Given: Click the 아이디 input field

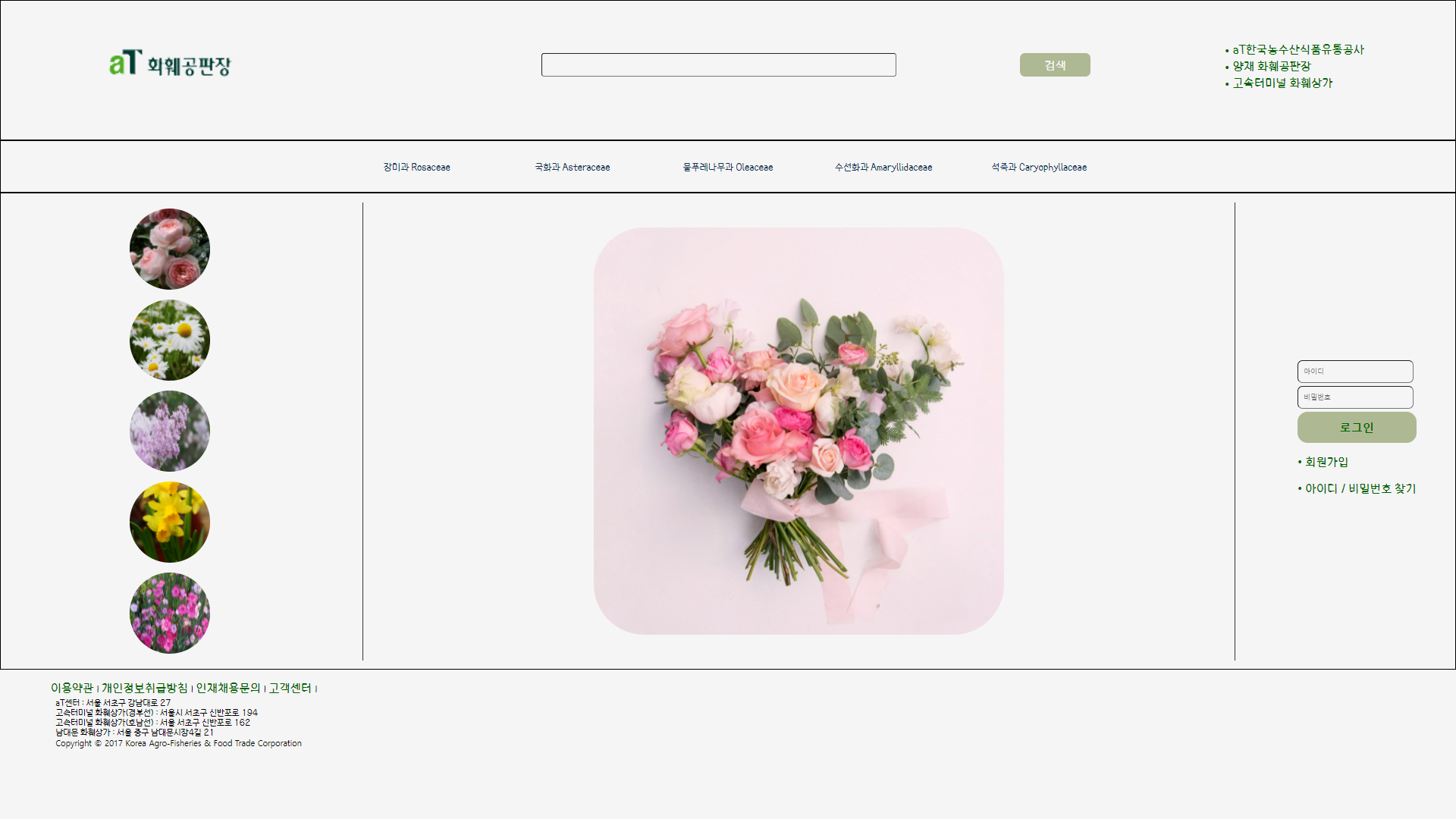Looking at the screenshot, I should pyautogui.click(x=1355, y=372).
